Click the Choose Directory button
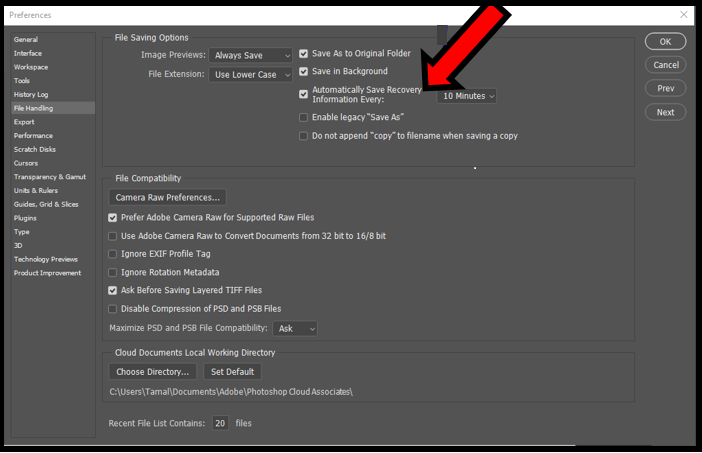 click(x=153, y=372)
